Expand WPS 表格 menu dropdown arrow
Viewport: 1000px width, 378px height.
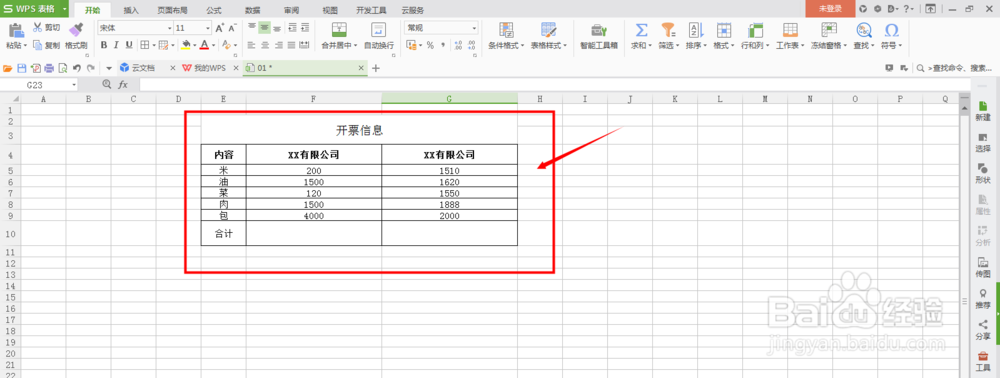64,8
